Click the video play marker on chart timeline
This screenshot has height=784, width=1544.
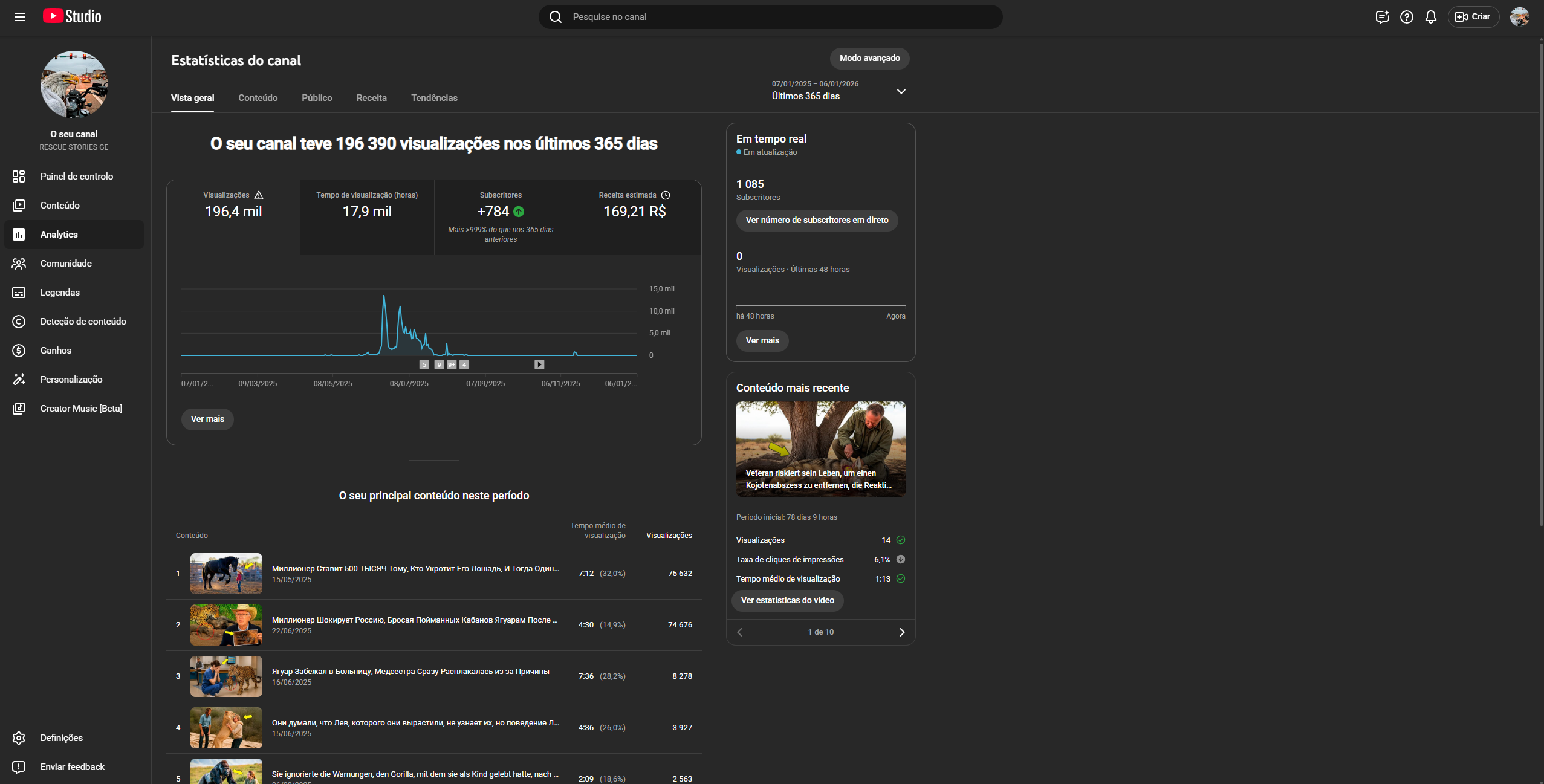pyautogui.click(x=539, y=364)
